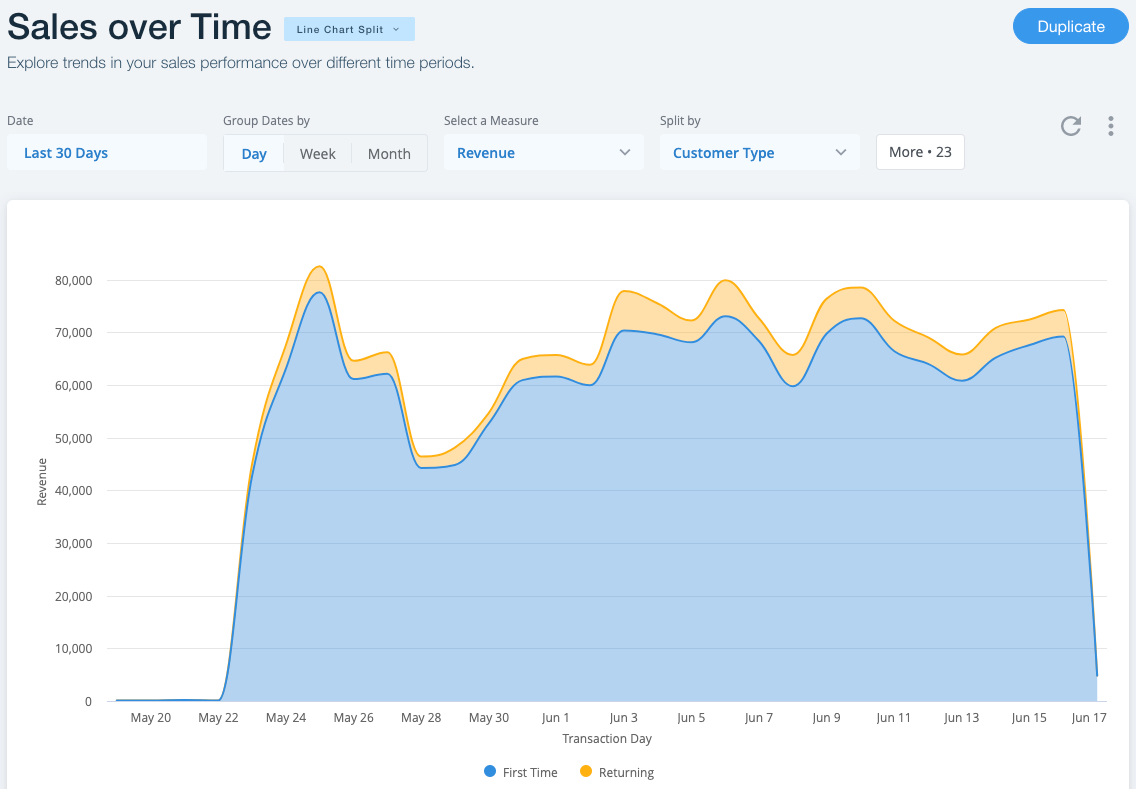Viewport: 1136px width, 789px height.
Task: Group dates by Week
Action: coord(317,153)
